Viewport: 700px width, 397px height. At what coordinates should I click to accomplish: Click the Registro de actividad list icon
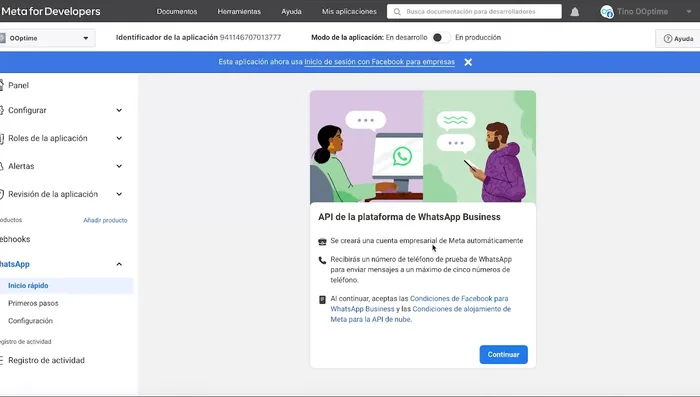1,360
